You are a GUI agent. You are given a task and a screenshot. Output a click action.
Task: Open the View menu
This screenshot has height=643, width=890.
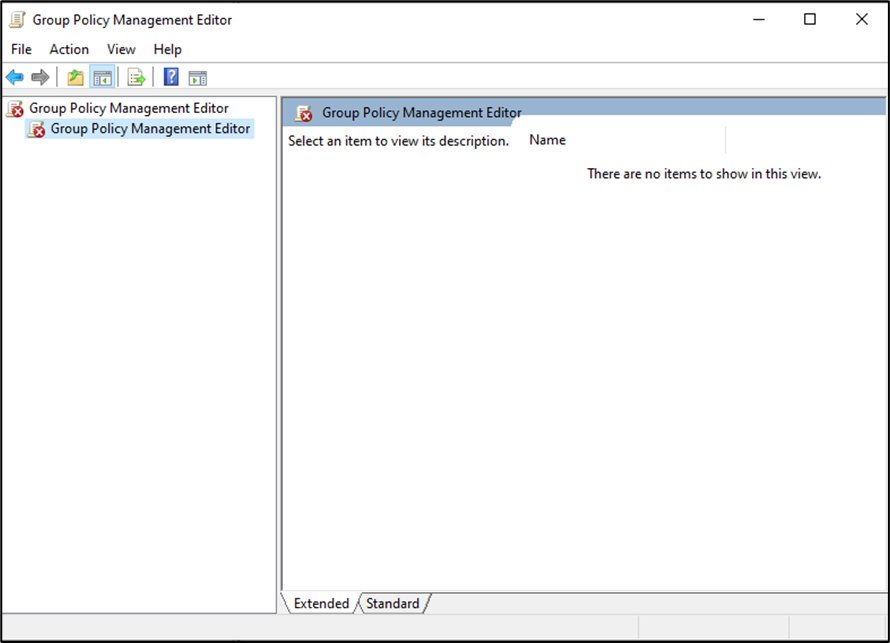pos(121,49)
